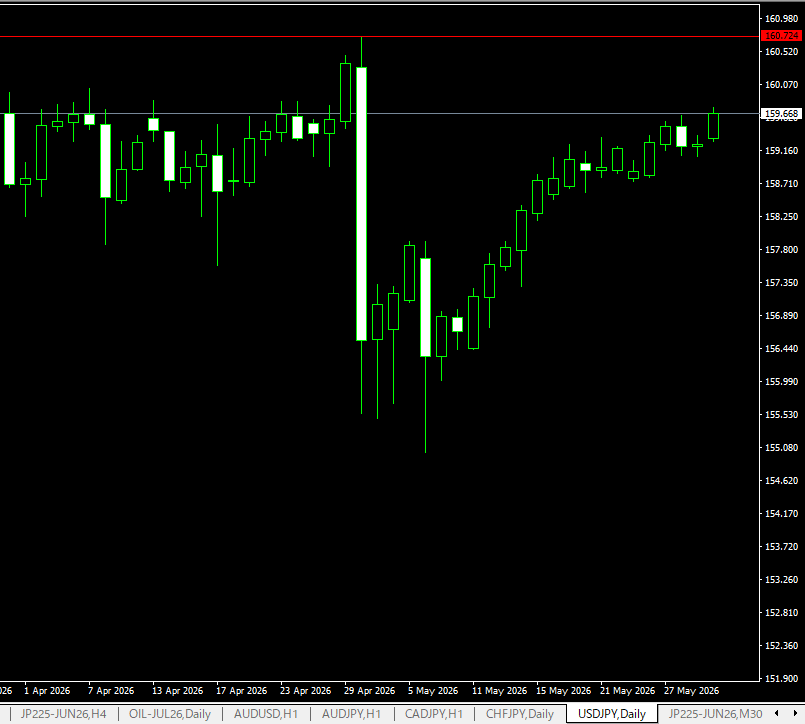805x724 pixels.
Task: Click the 29 Apr 2026 date label
Action: tap(370, 691)
